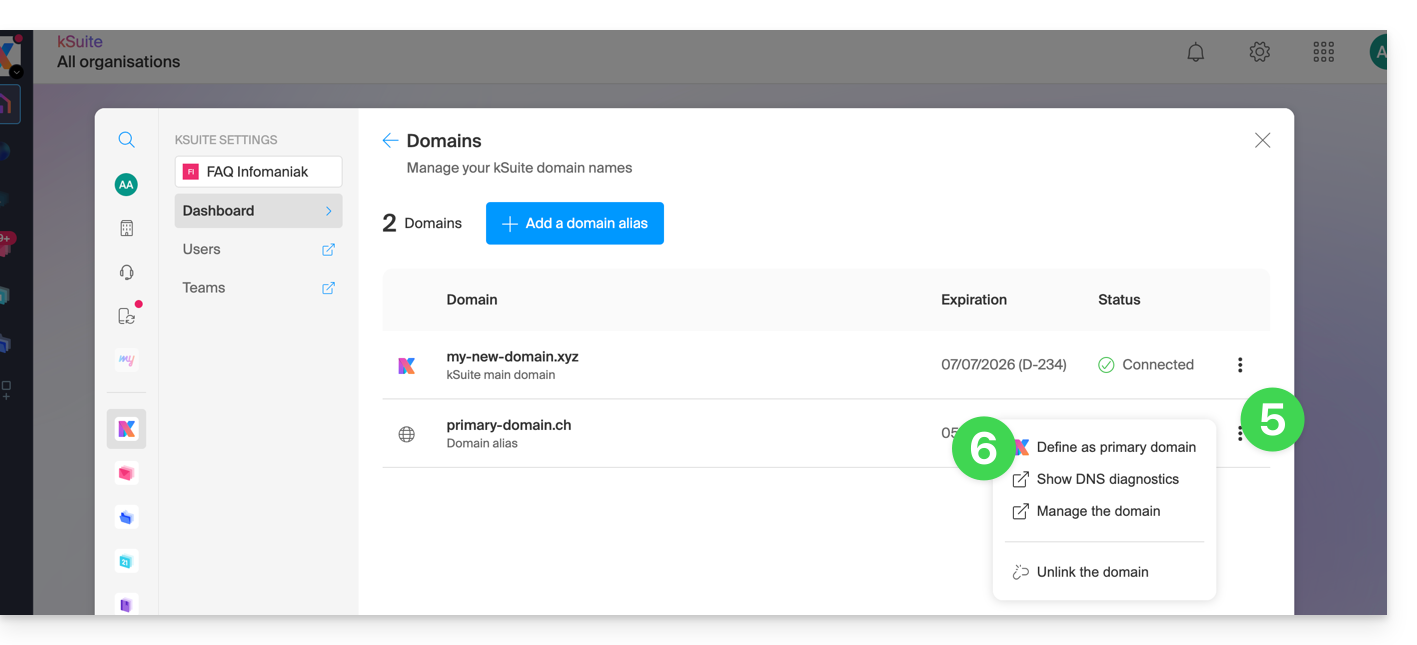Select Show DNS diagnostics menu entry
This screenshot has width=1417, height=645.
(1107, 479)
